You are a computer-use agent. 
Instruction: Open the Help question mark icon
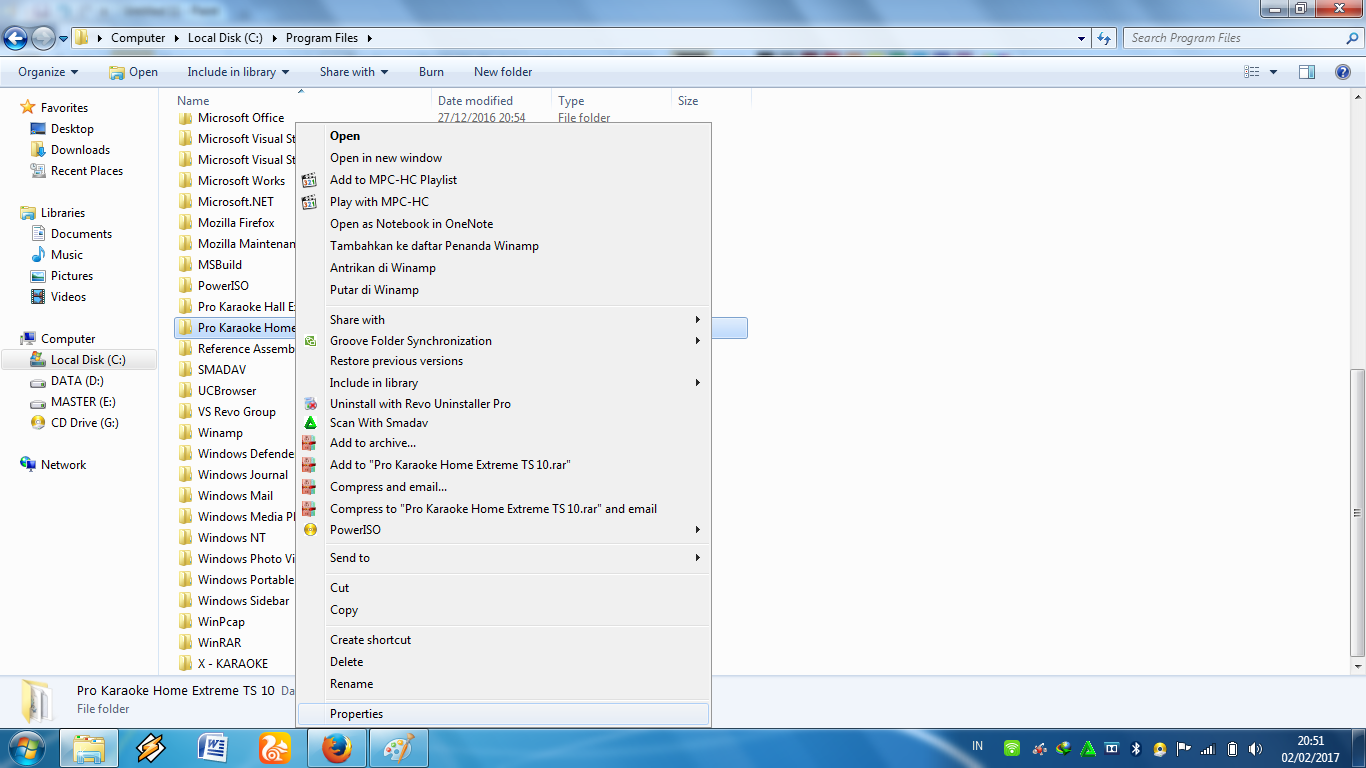tap(1343, 72)
